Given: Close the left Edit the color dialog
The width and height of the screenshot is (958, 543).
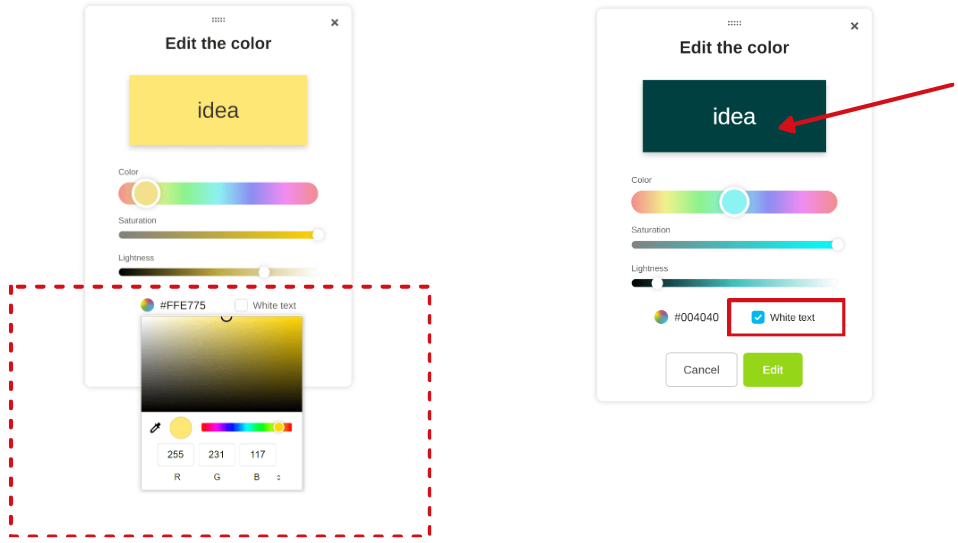Looking at the screenshot, I should [334, 22].
